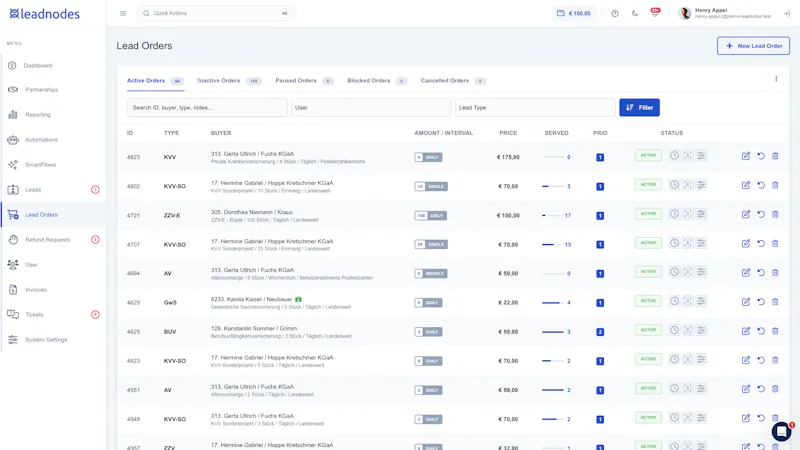Screen dimensions: 800x450
Task: Click the blue Filter button
Action: (x=639, y=108)
